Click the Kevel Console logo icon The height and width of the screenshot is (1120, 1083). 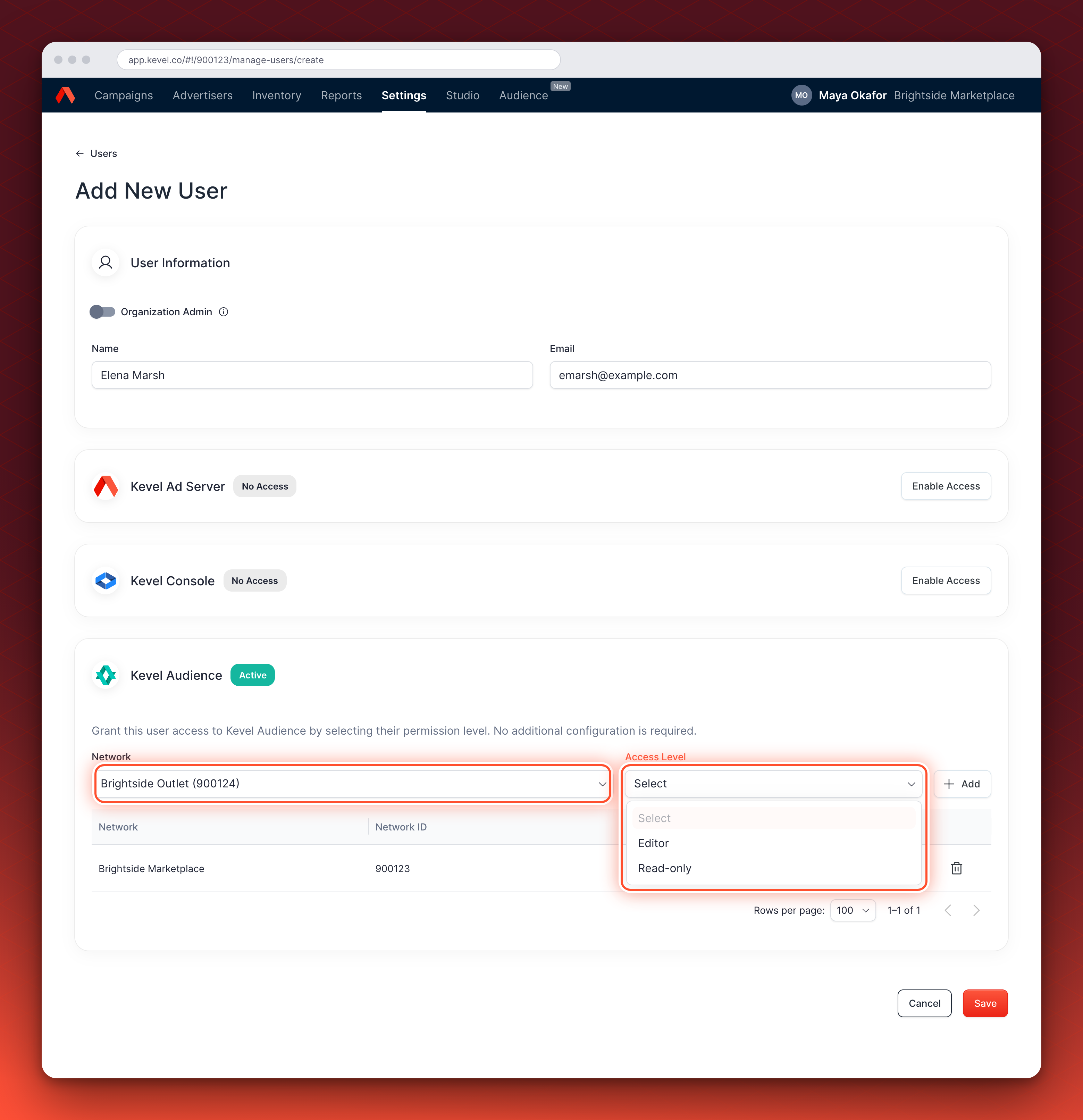click(106, 580)
